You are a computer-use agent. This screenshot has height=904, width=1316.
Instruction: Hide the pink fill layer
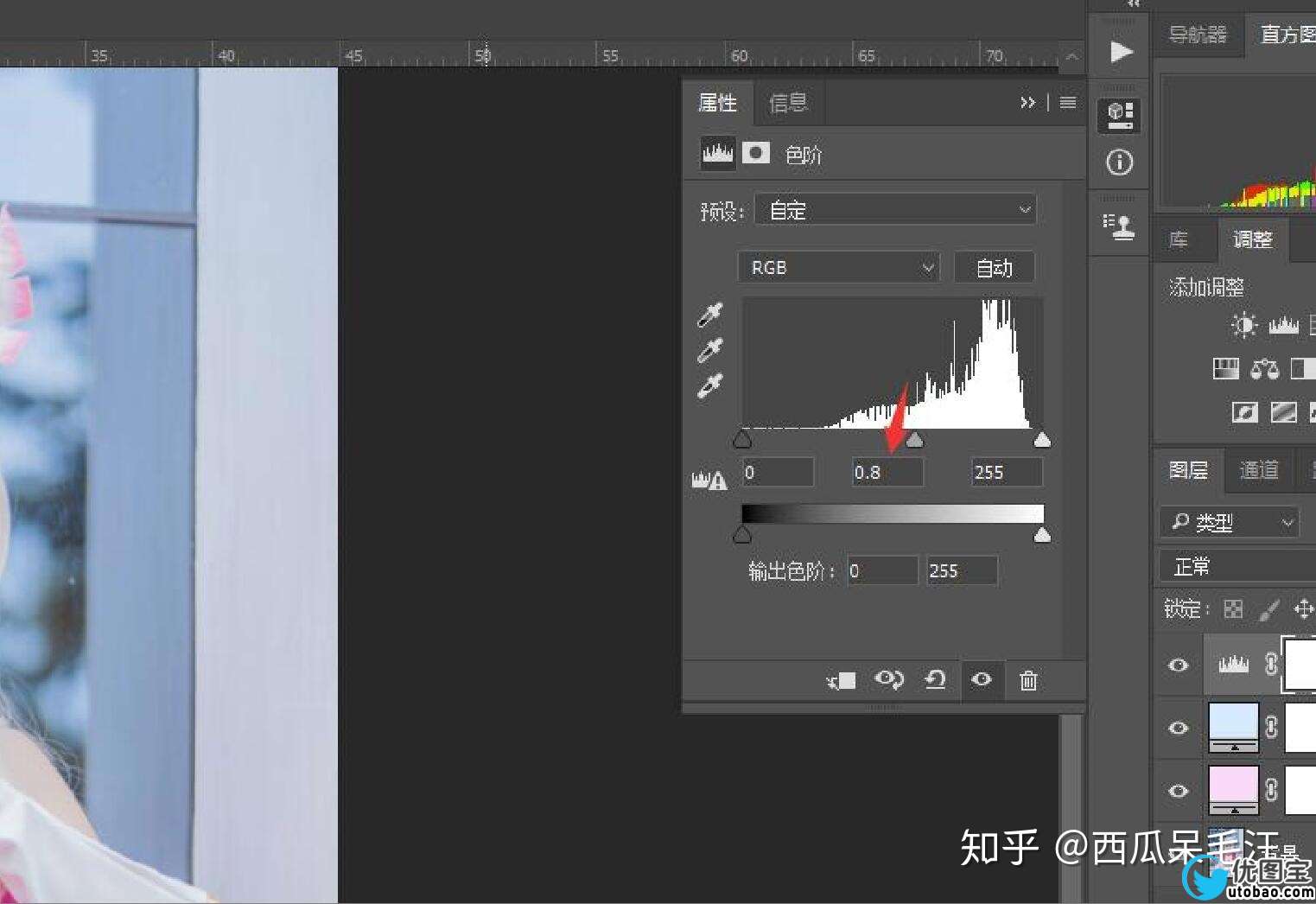click(x=1179, y=791)
